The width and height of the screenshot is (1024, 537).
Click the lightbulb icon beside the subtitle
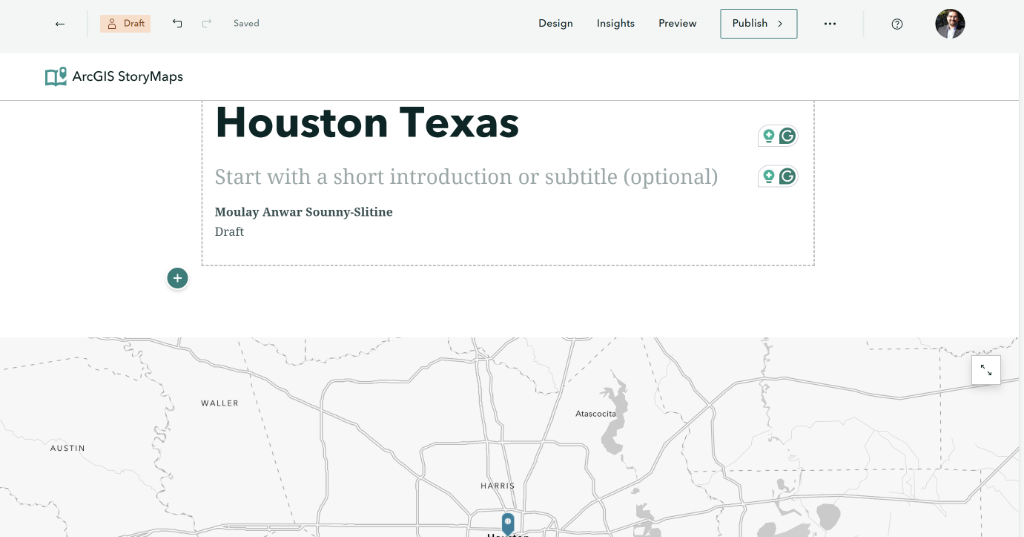coord(769,176)
